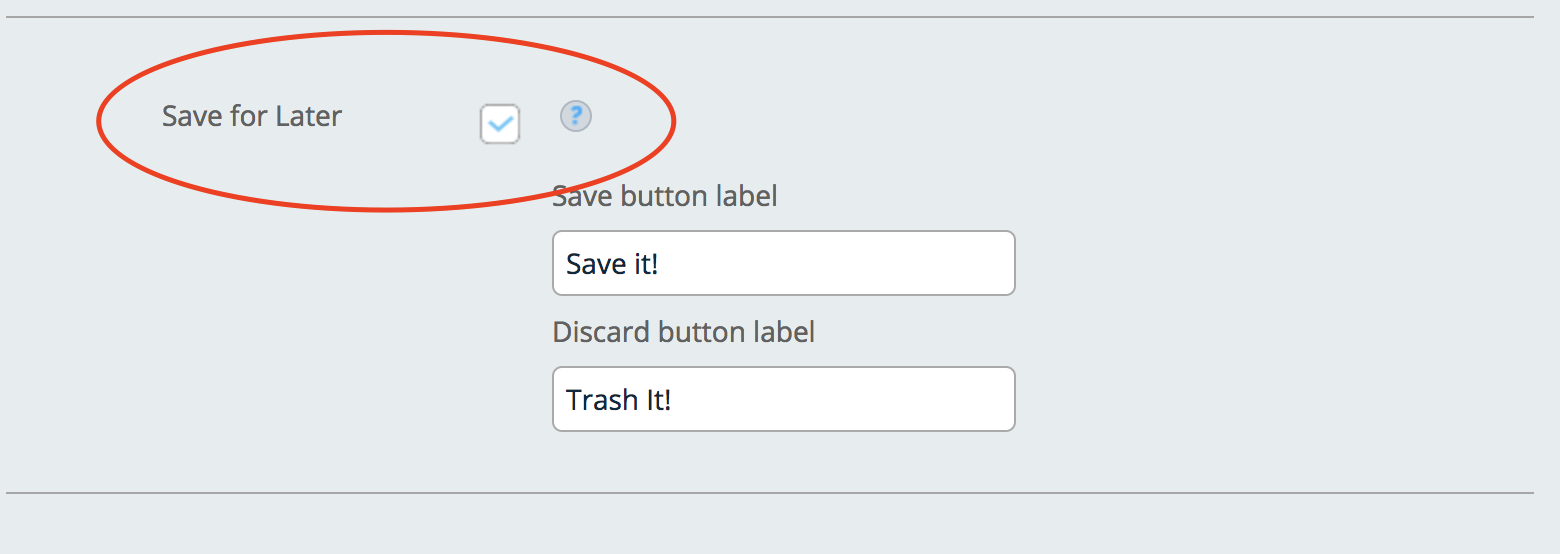The image size is (1560, 554).
Task: Disable the Save for Later option
Action: [x=500, y=125]
